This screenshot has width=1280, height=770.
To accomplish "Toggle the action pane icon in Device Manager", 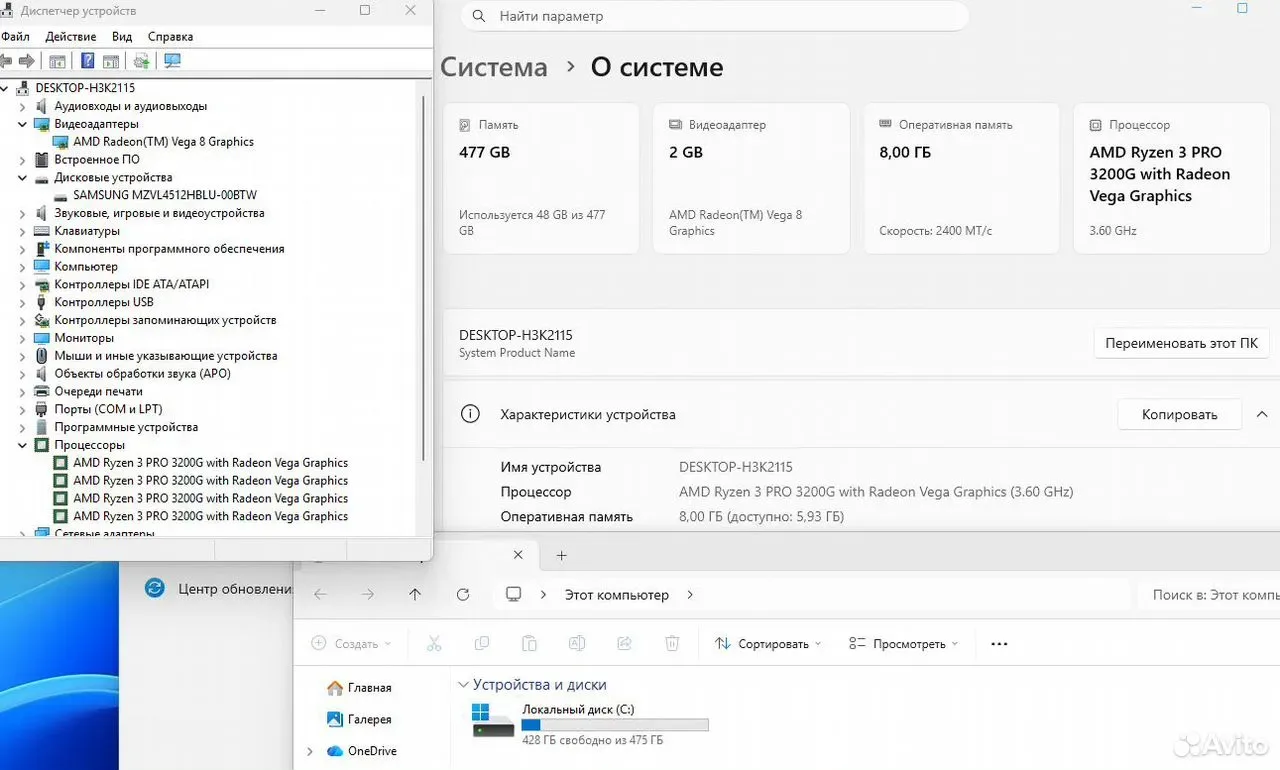I will pos(111,61).
